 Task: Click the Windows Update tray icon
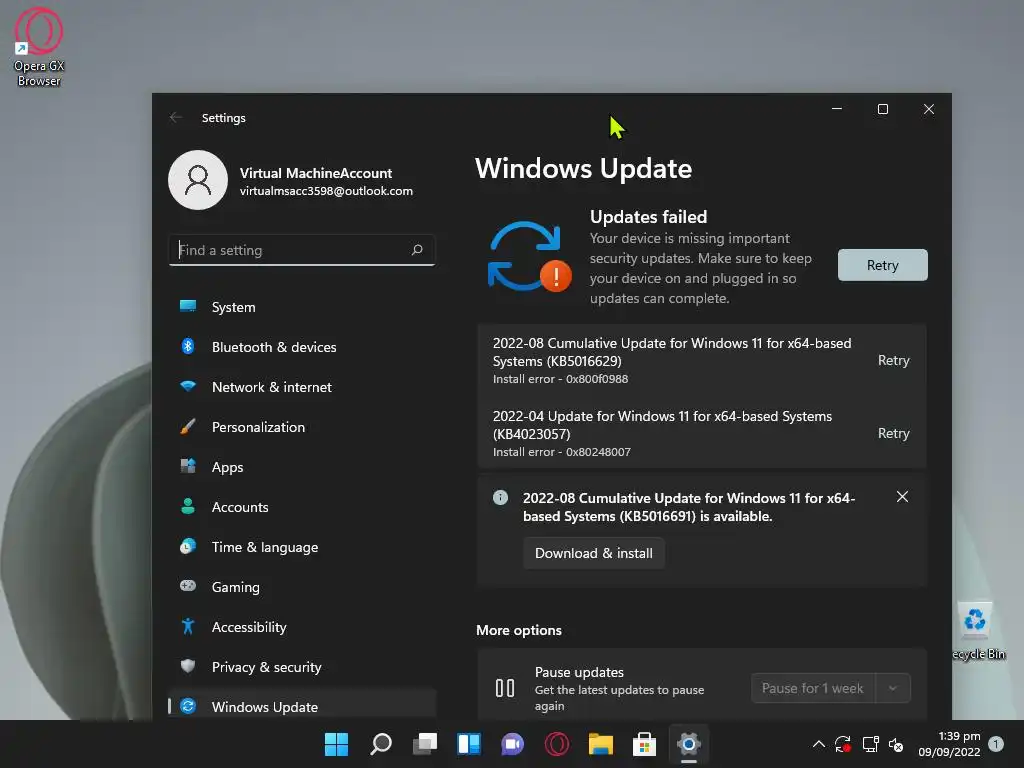click(843, 744)
